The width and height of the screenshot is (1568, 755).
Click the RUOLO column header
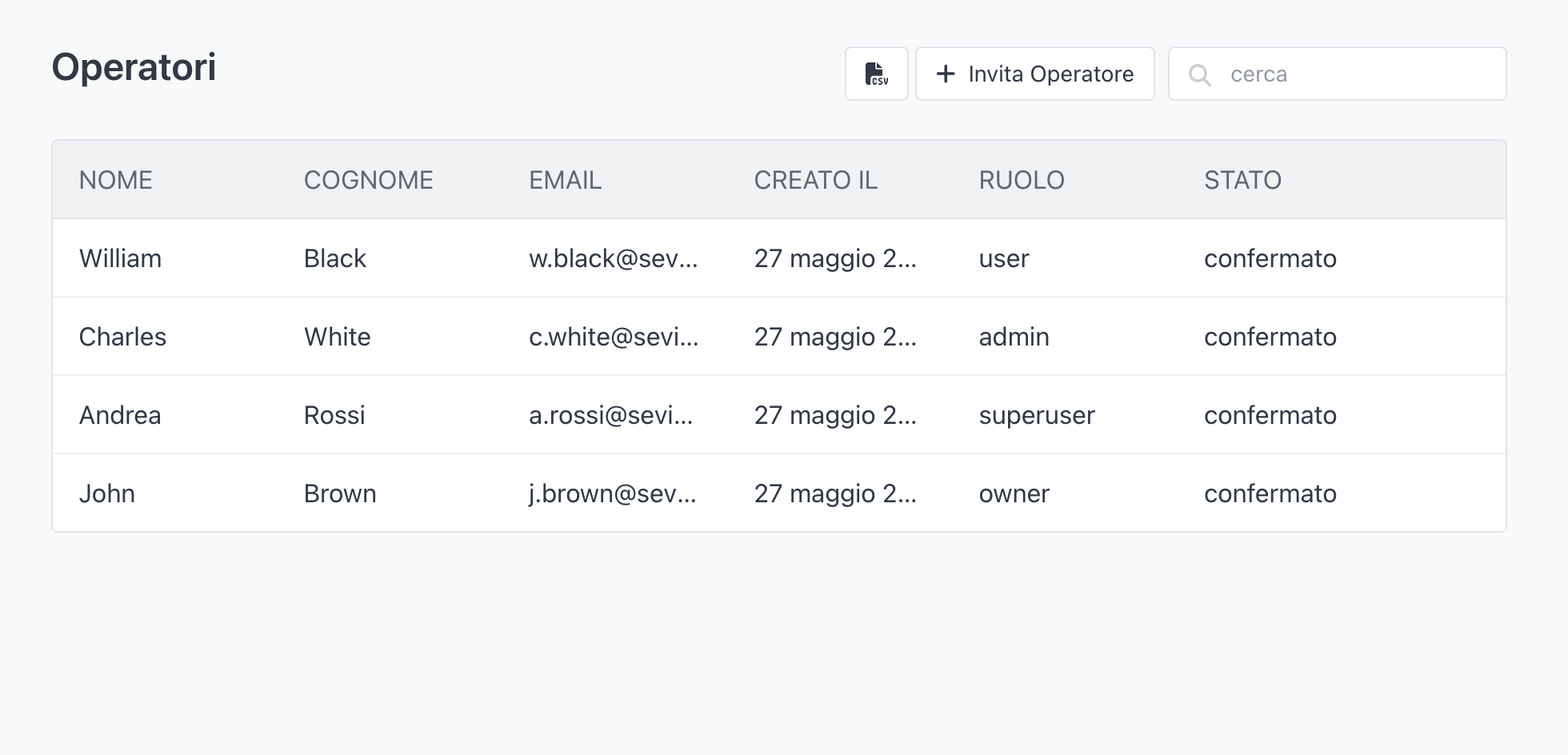(x=1022, y=180)
